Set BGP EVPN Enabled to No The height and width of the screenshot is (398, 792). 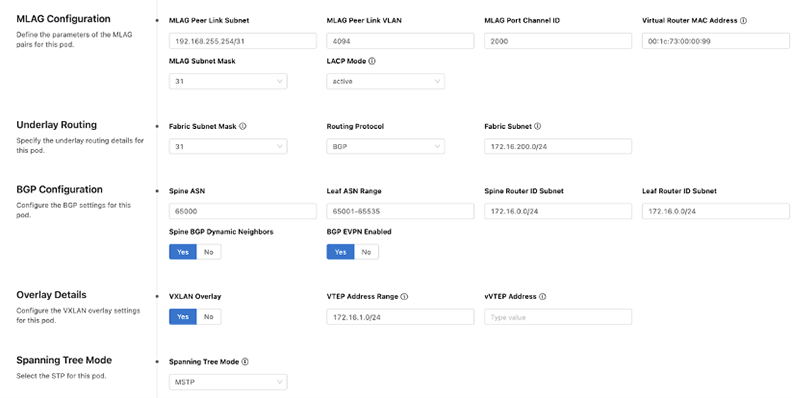[x=366, y=252]
